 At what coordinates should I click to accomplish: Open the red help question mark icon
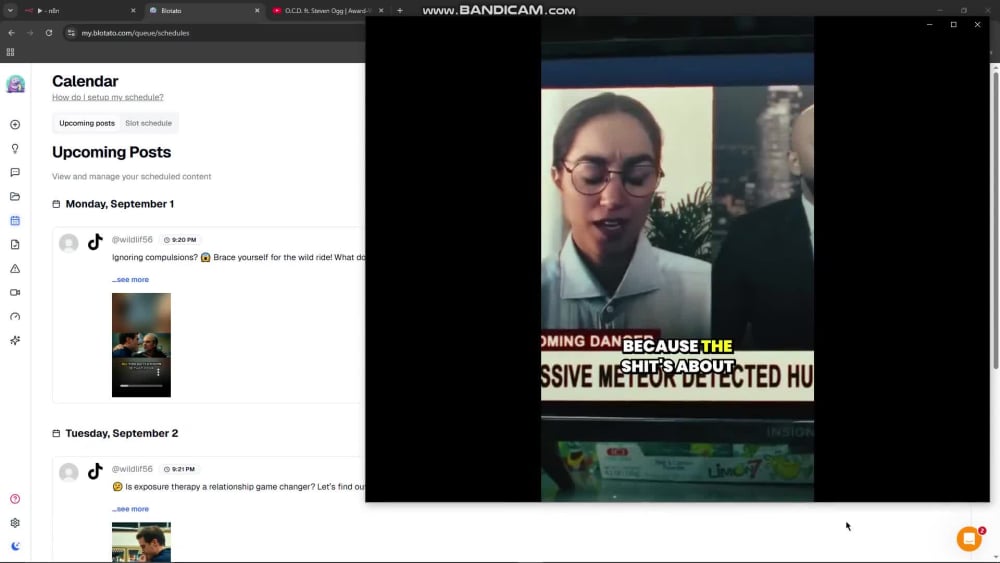(15, 499)
